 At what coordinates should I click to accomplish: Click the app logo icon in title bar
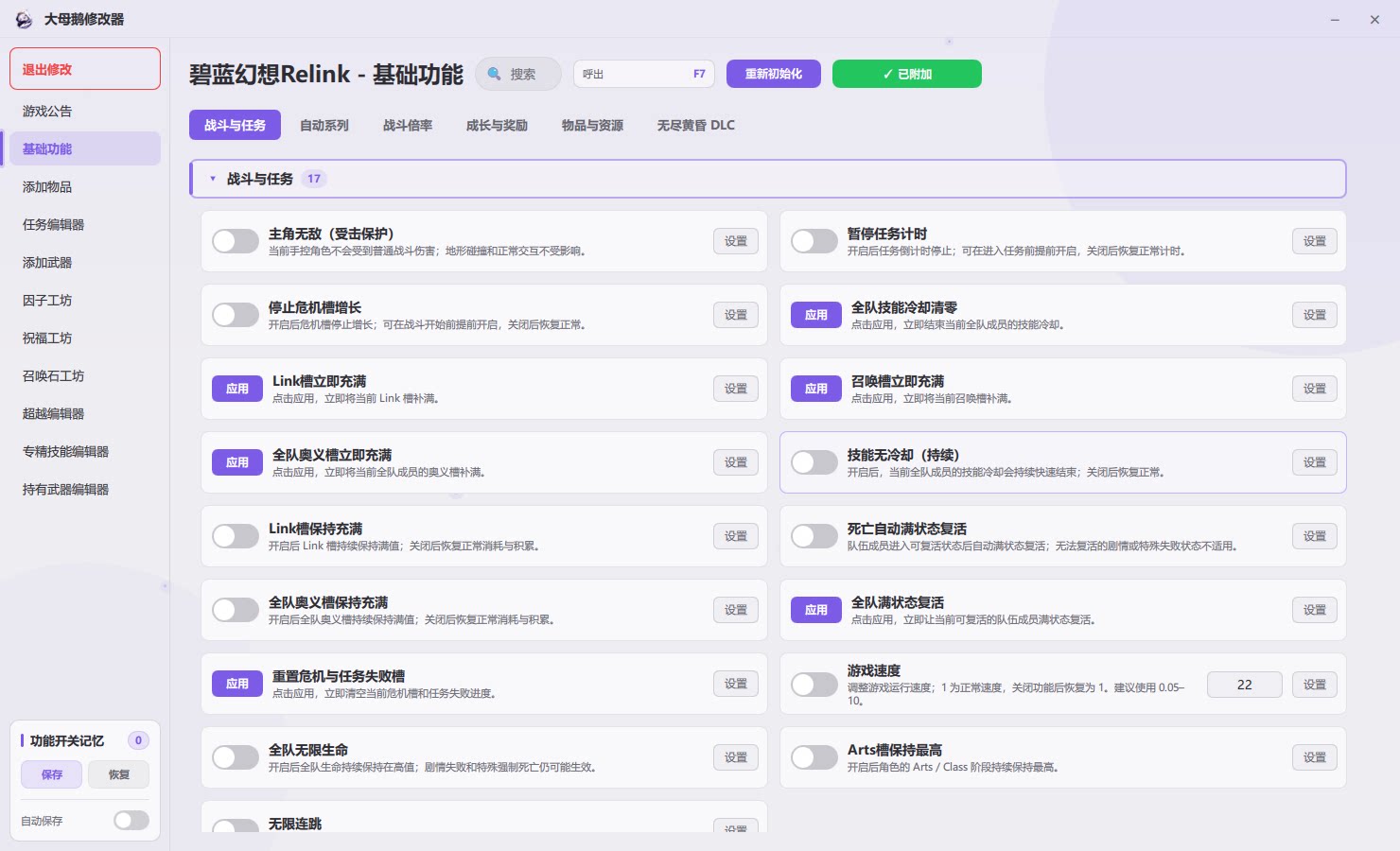pyautogui.click(x=24, y=19)
